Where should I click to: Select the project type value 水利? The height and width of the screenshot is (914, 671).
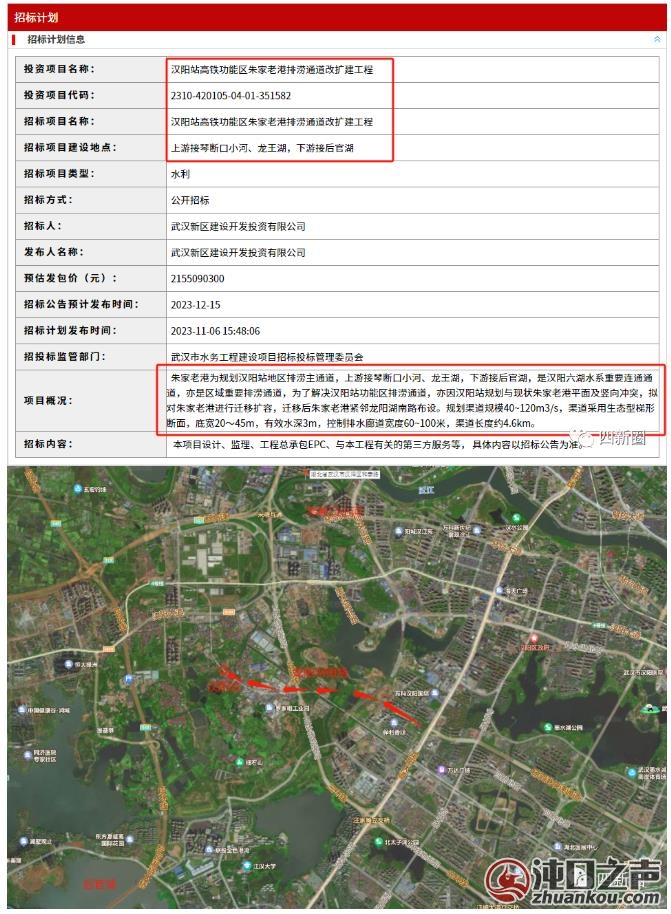pos(180,174)
